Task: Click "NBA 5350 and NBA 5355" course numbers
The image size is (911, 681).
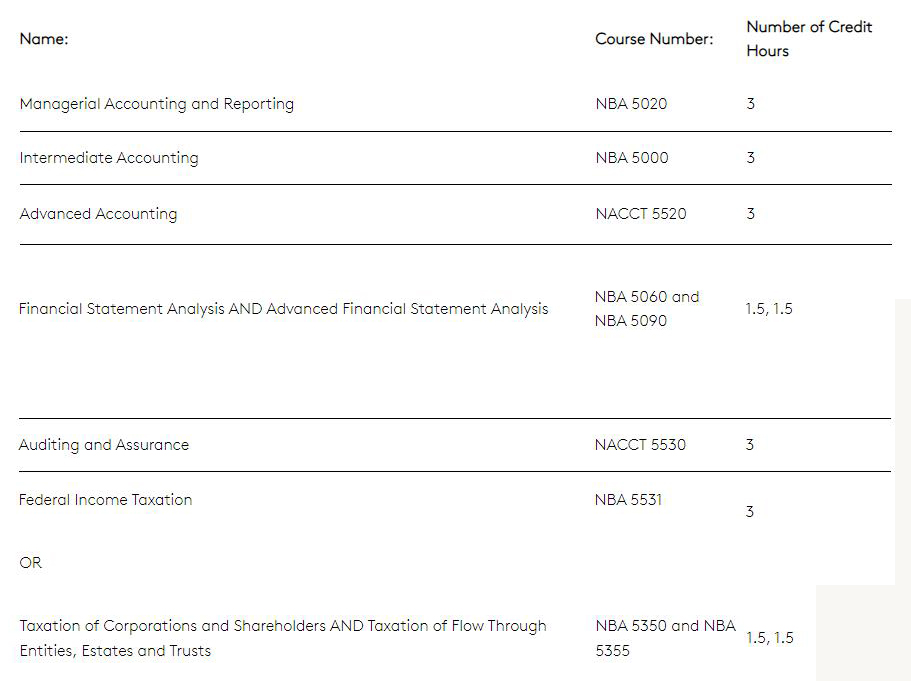Action: [664, 638]
